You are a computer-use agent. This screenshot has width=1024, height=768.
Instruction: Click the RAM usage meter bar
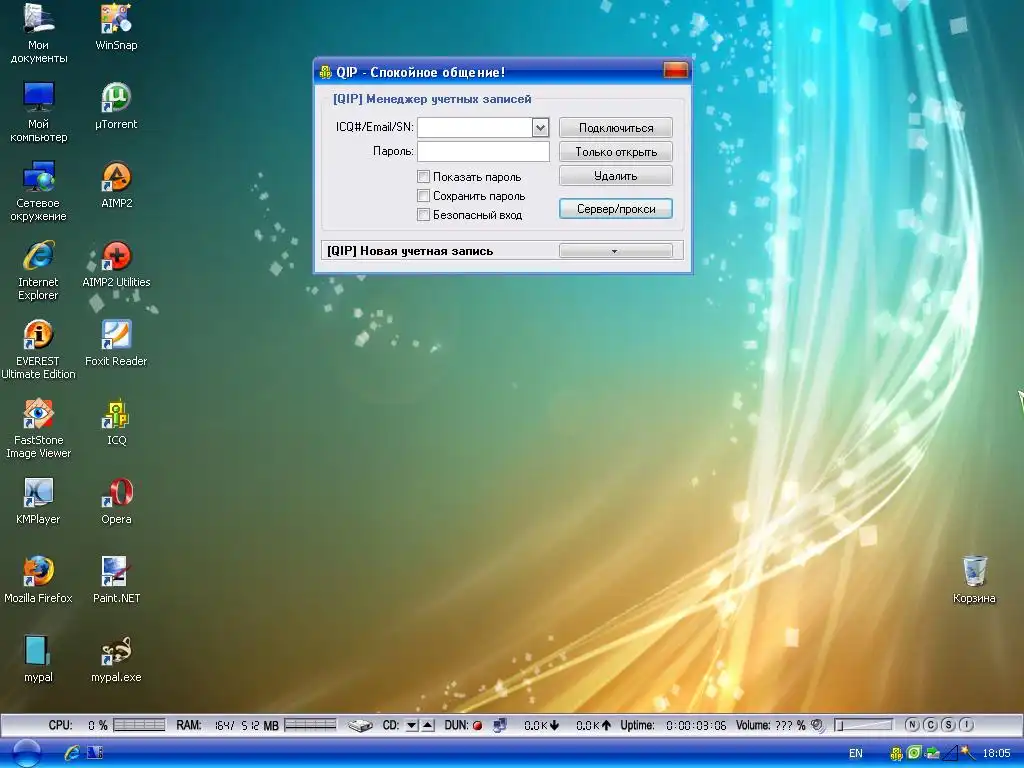pos(310,725)
